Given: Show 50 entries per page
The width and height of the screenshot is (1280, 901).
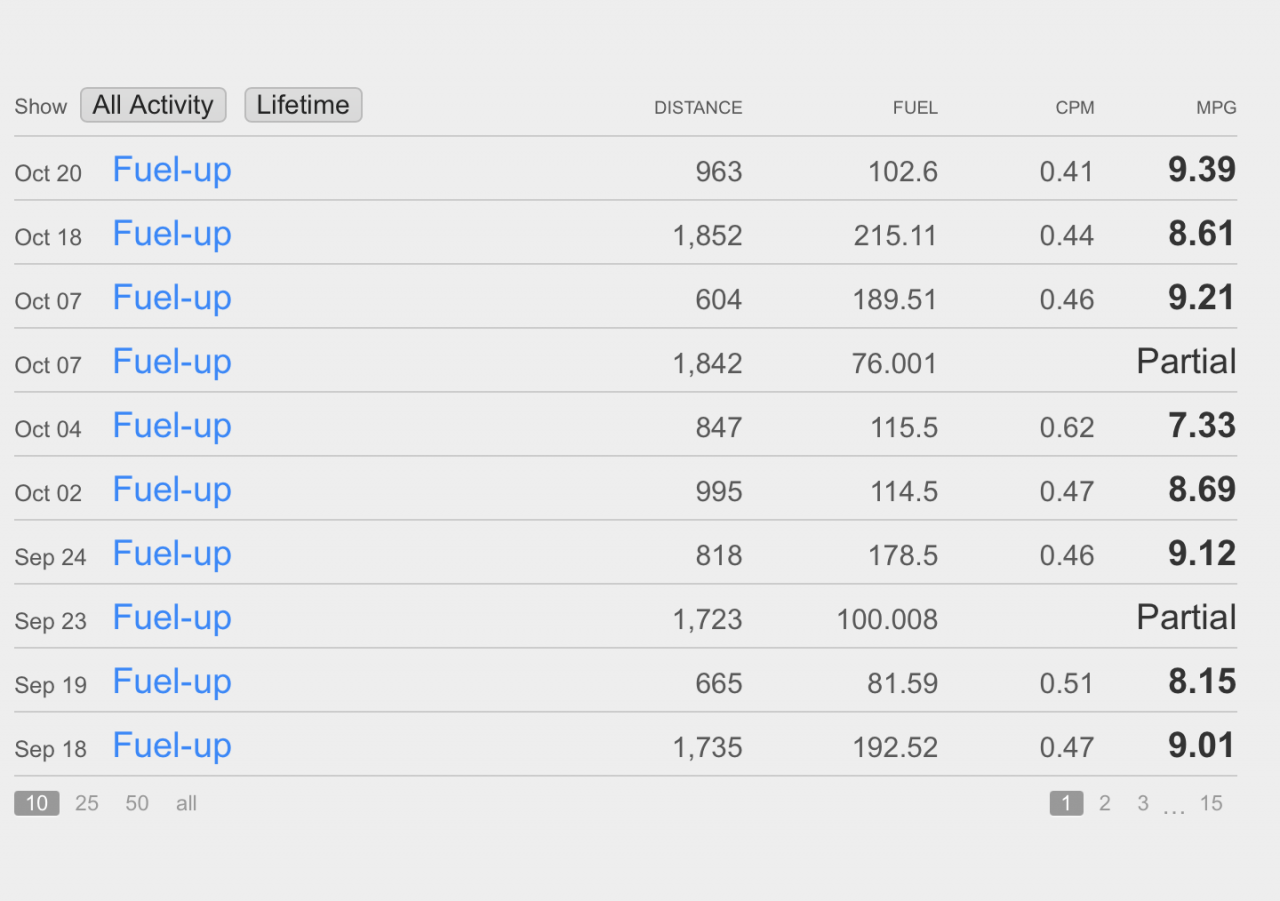Looking at the screenshot, I should [137, 803].
